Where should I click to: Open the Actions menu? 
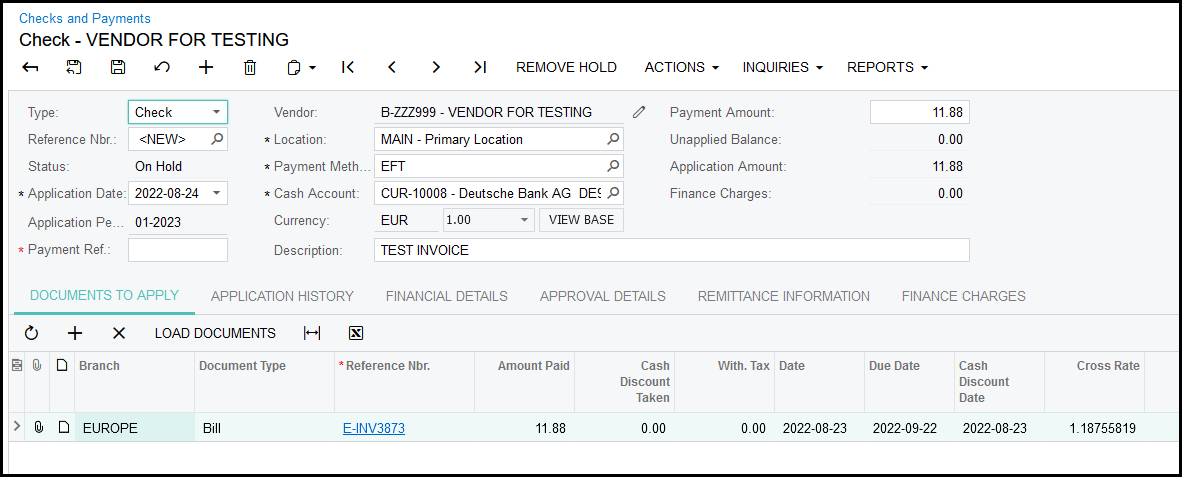tap(681, 67)
